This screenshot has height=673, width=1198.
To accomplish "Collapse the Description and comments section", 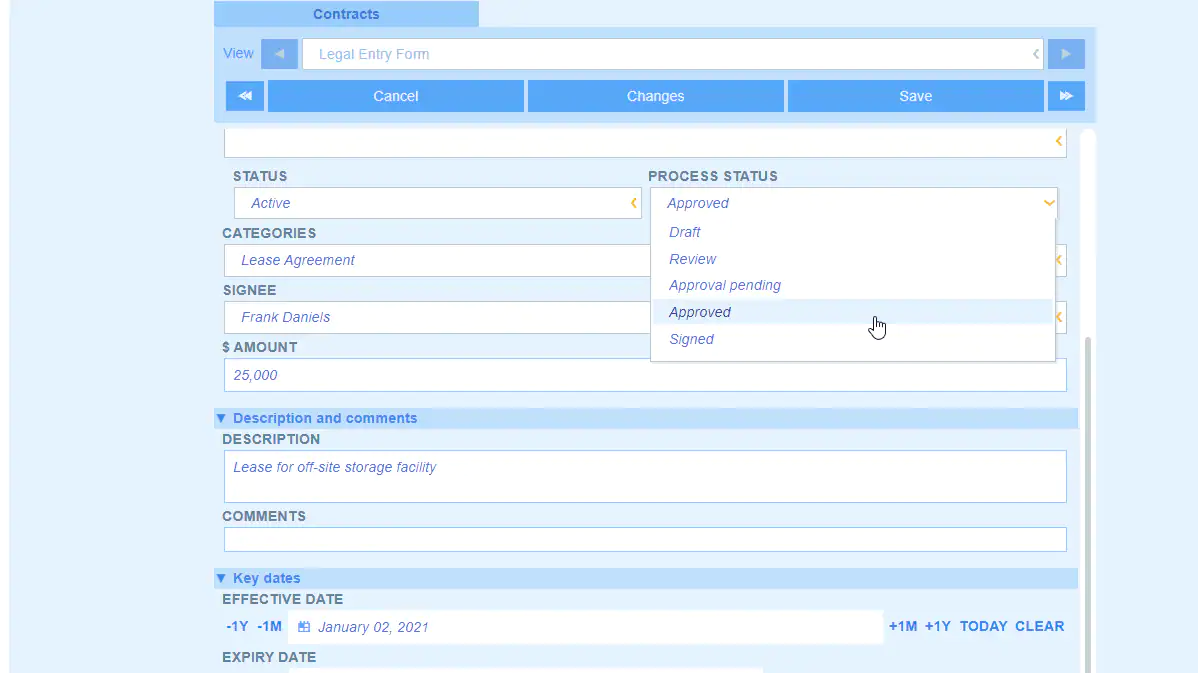I will (x=221, y=418).
